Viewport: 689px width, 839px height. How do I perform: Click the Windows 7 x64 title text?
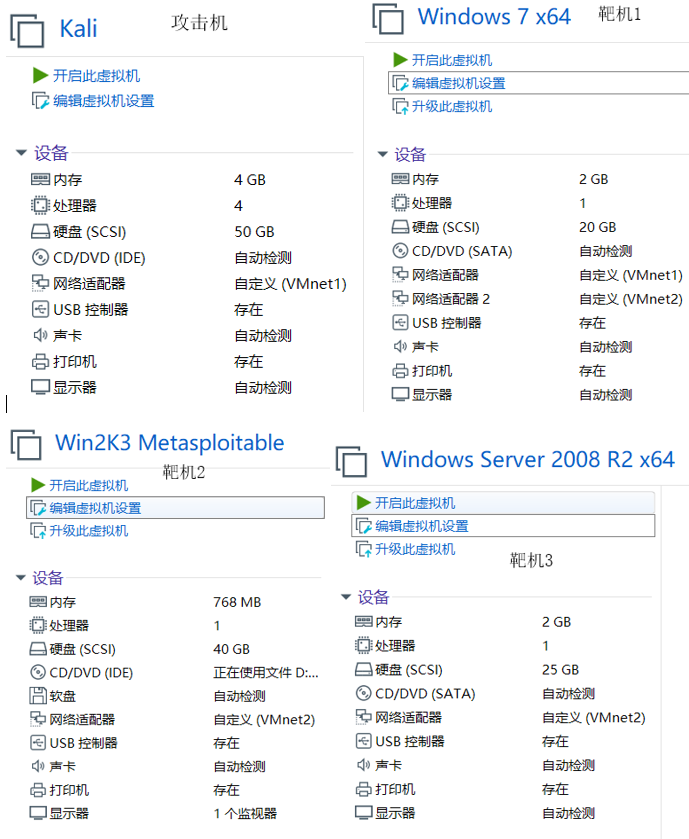click(x=494, y=17)
